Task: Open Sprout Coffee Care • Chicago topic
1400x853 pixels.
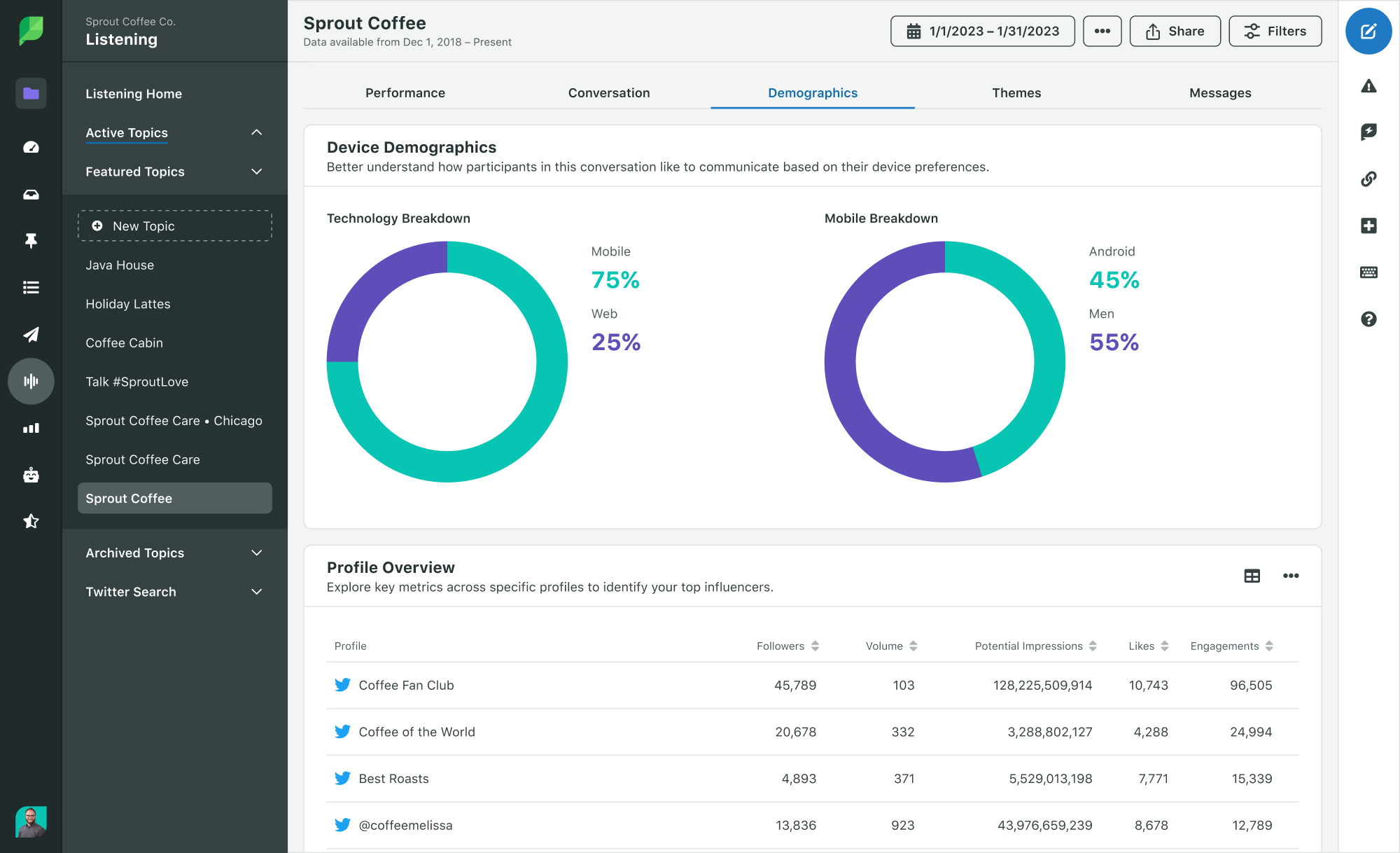Action: click(x=174, y=420)
